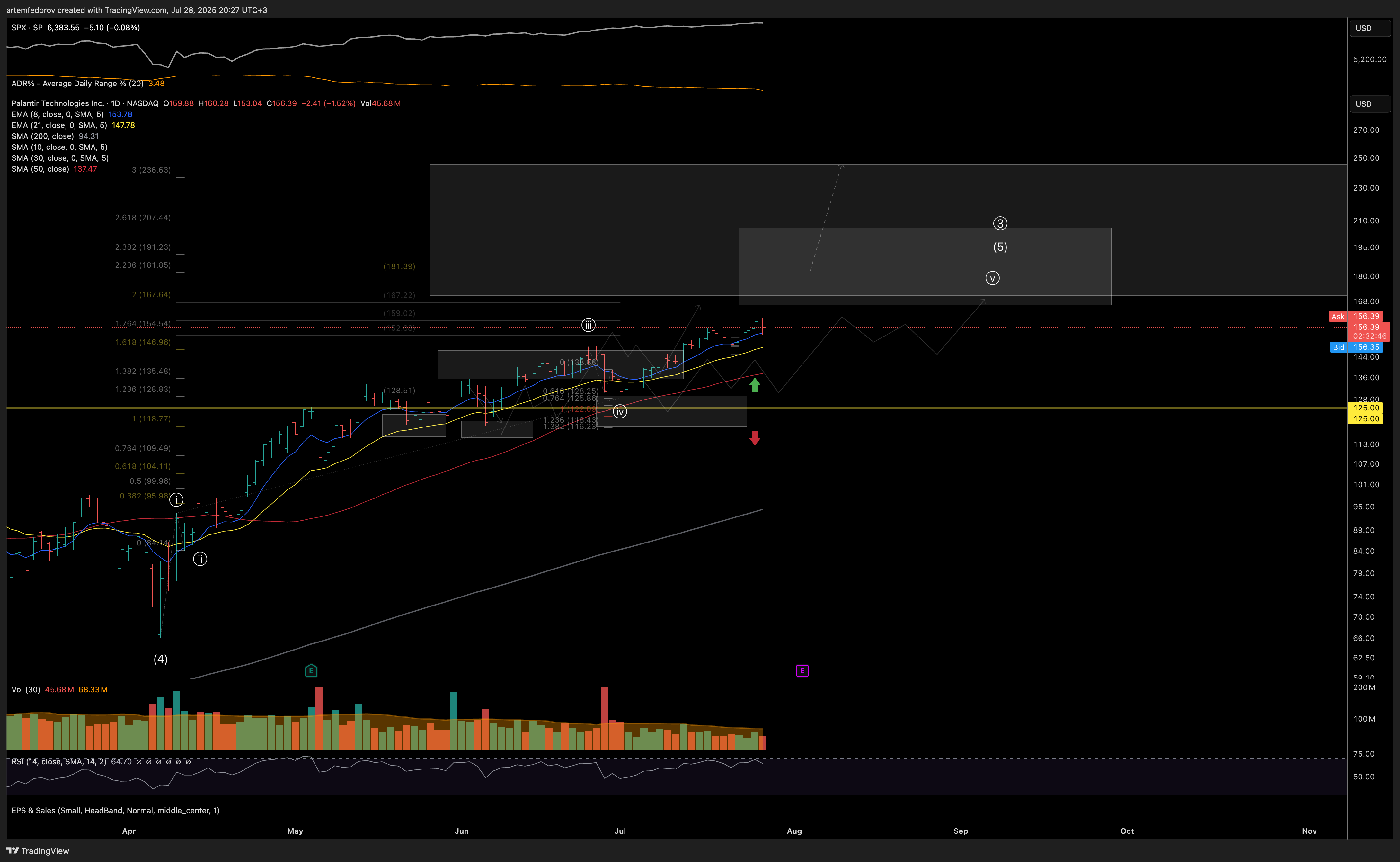Screen dimensions: 1400x862
Task: Click the 02:32:46 bar countdown label
Action: 1370,337
